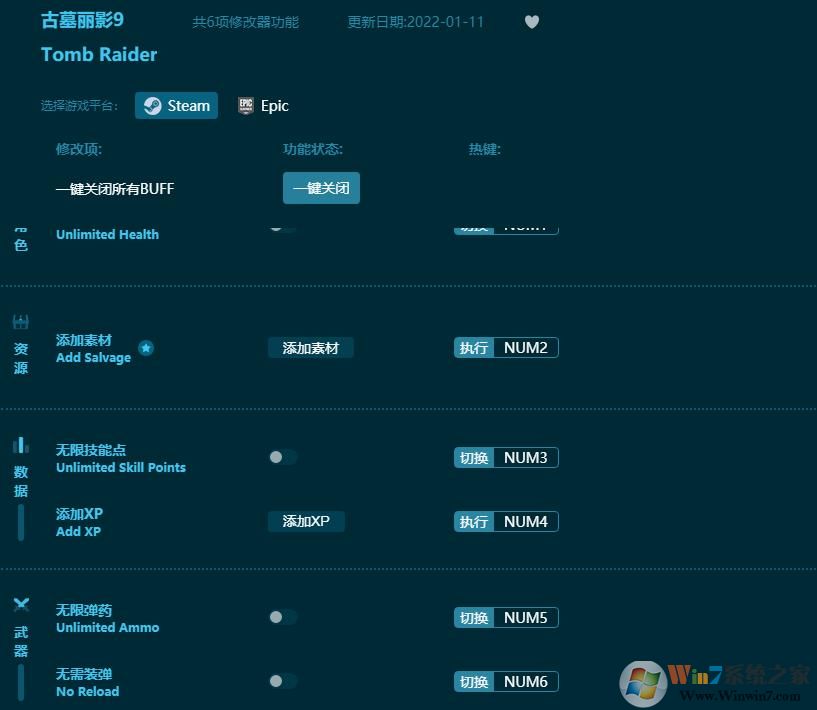Toggle Unlimited Ammo switch

click(283, 617)
